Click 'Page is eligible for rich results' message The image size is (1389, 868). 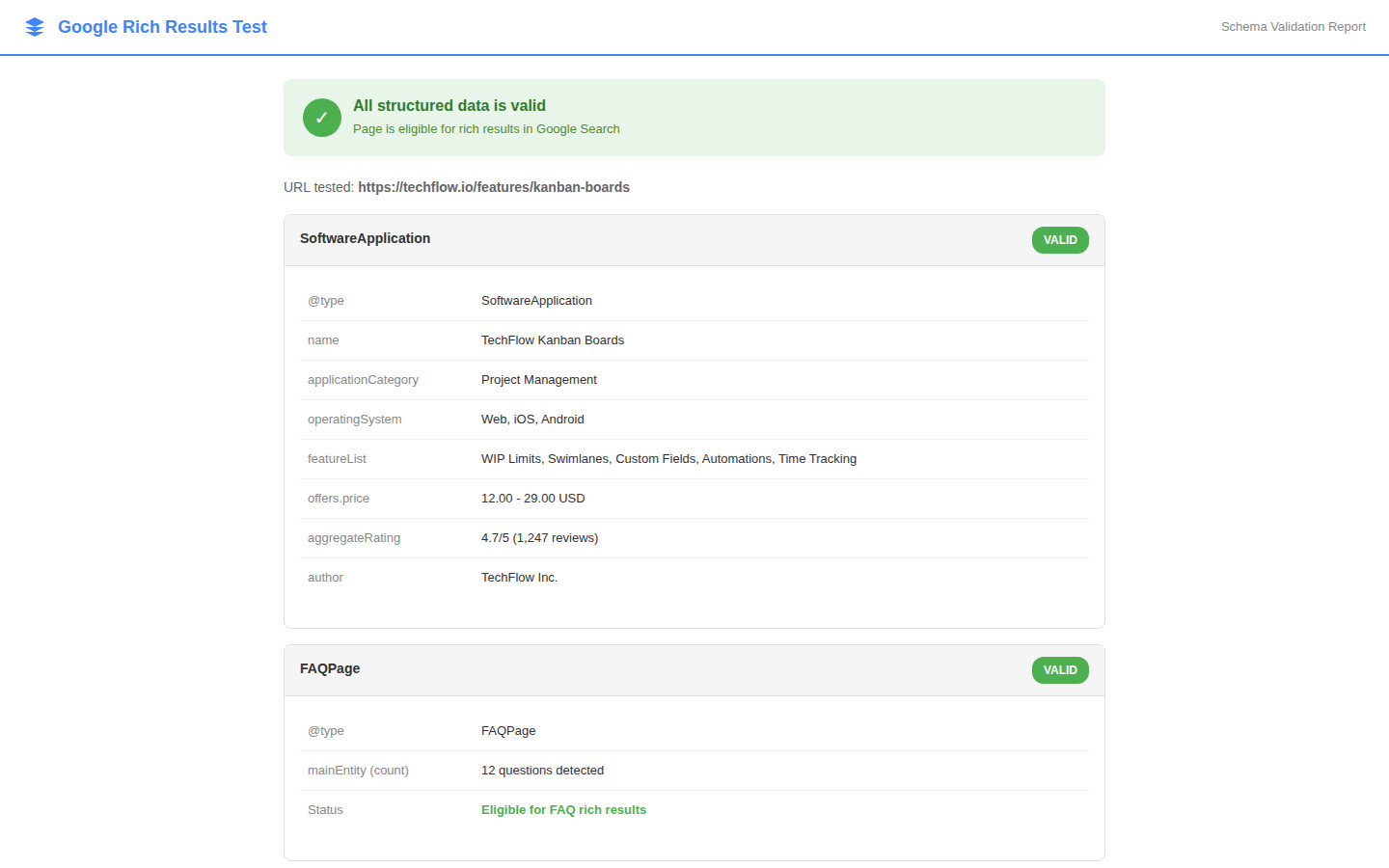click(x=486, y=129)
